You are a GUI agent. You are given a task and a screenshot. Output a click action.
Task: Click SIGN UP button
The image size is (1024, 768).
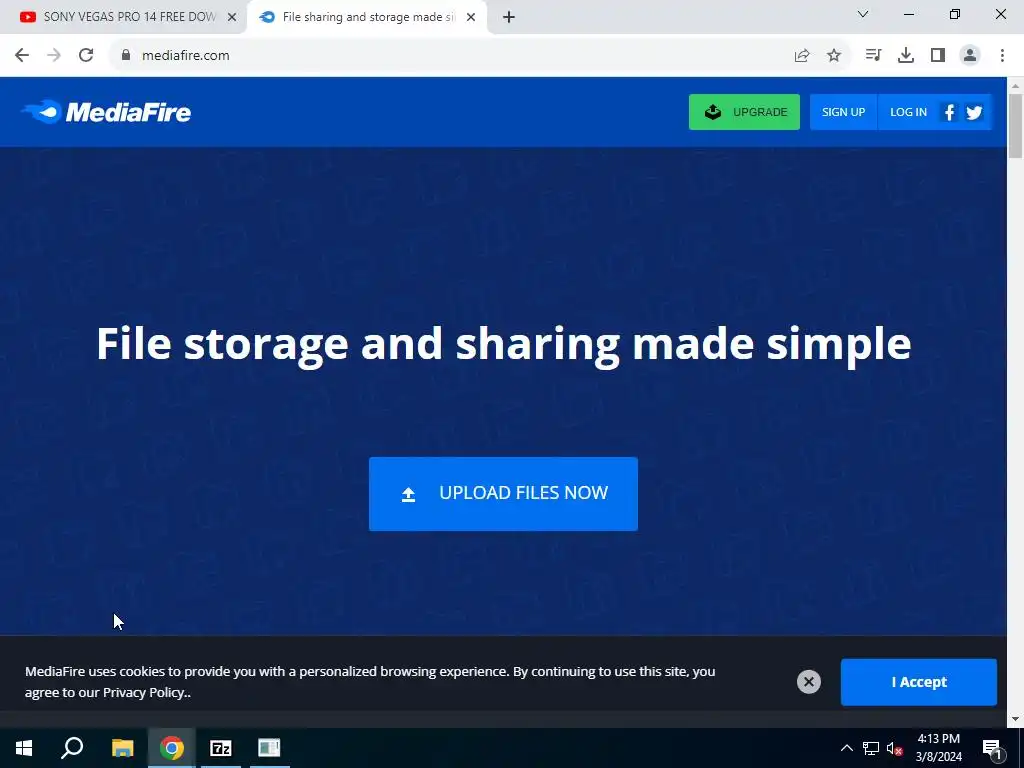844,112
